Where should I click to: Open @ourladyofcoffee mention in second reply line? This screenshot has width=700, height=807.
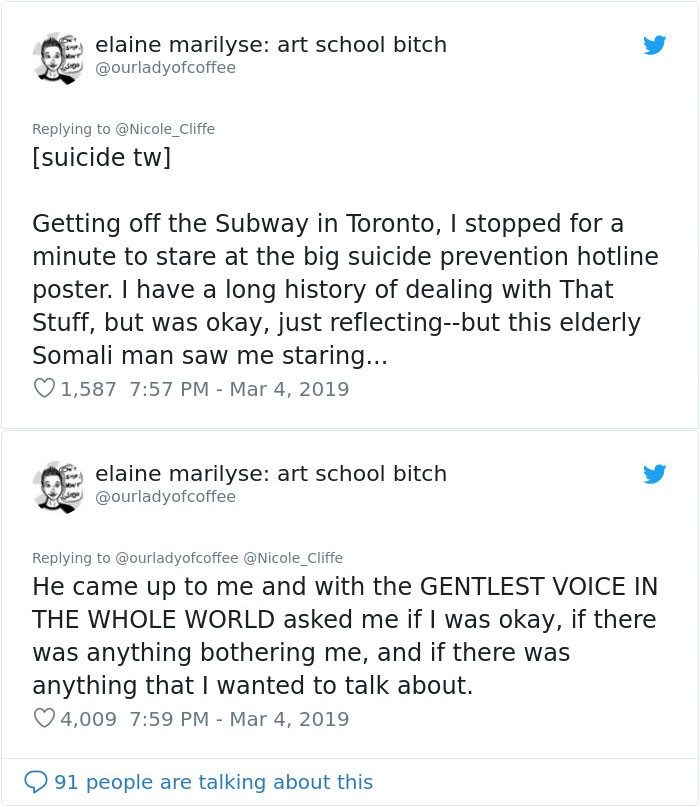(x=177, y=558)
